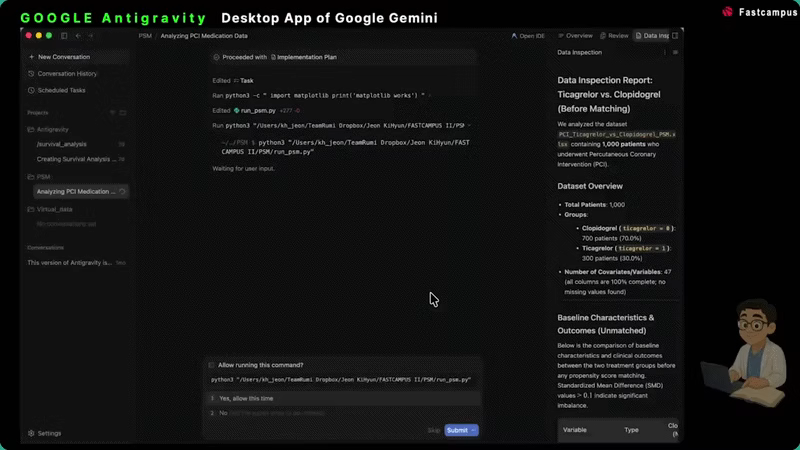This screenshot has width=800, height=450.
Task: Click the Data Inspection outline list icon
Action: [x=675, y=53]
